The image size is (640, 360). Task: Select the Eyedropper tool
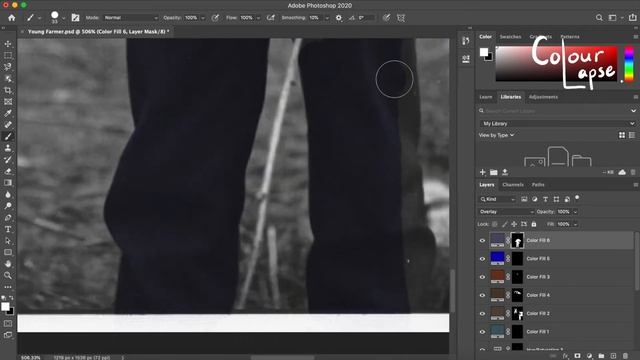[8, 113]
